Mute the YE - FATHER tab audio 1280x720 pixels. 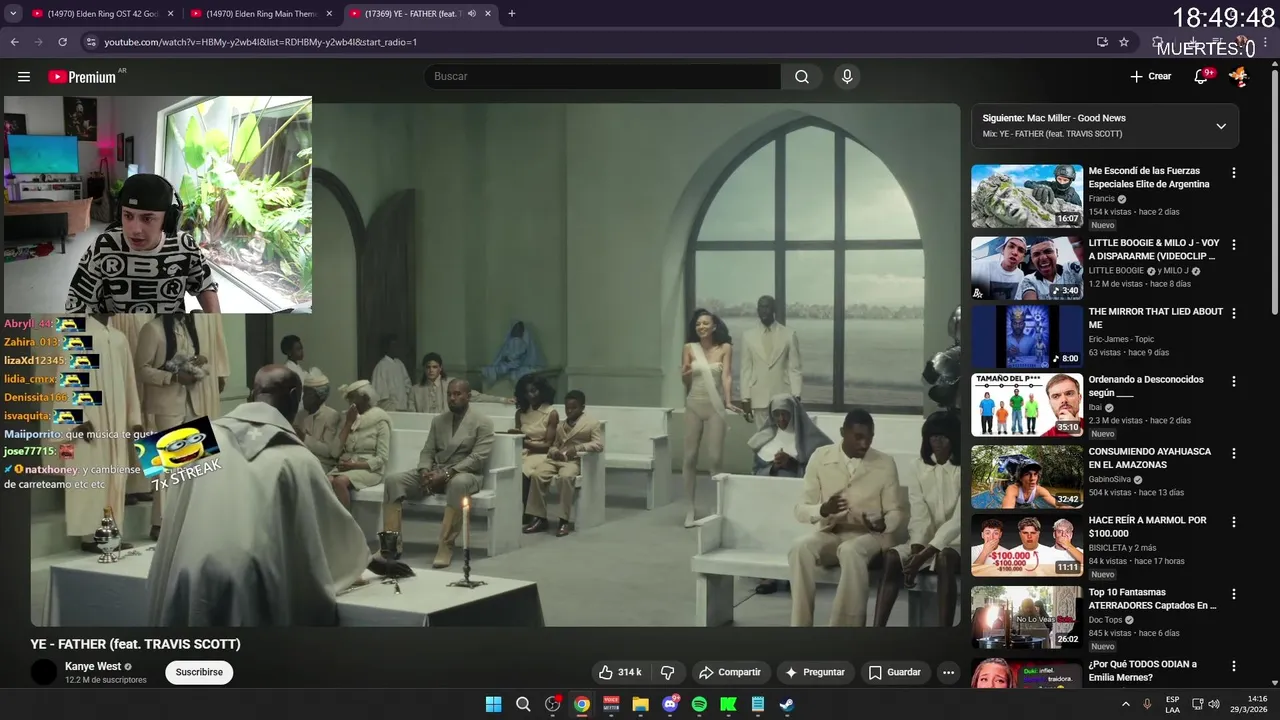471,14
